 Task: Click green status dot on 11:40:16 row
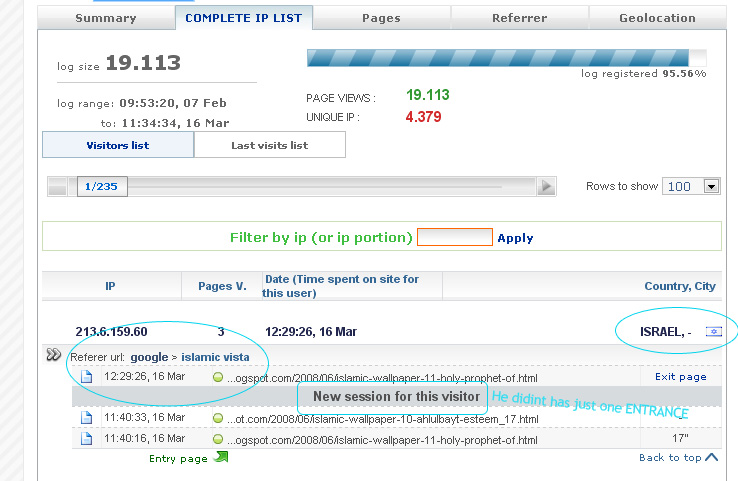click(218, 439)
